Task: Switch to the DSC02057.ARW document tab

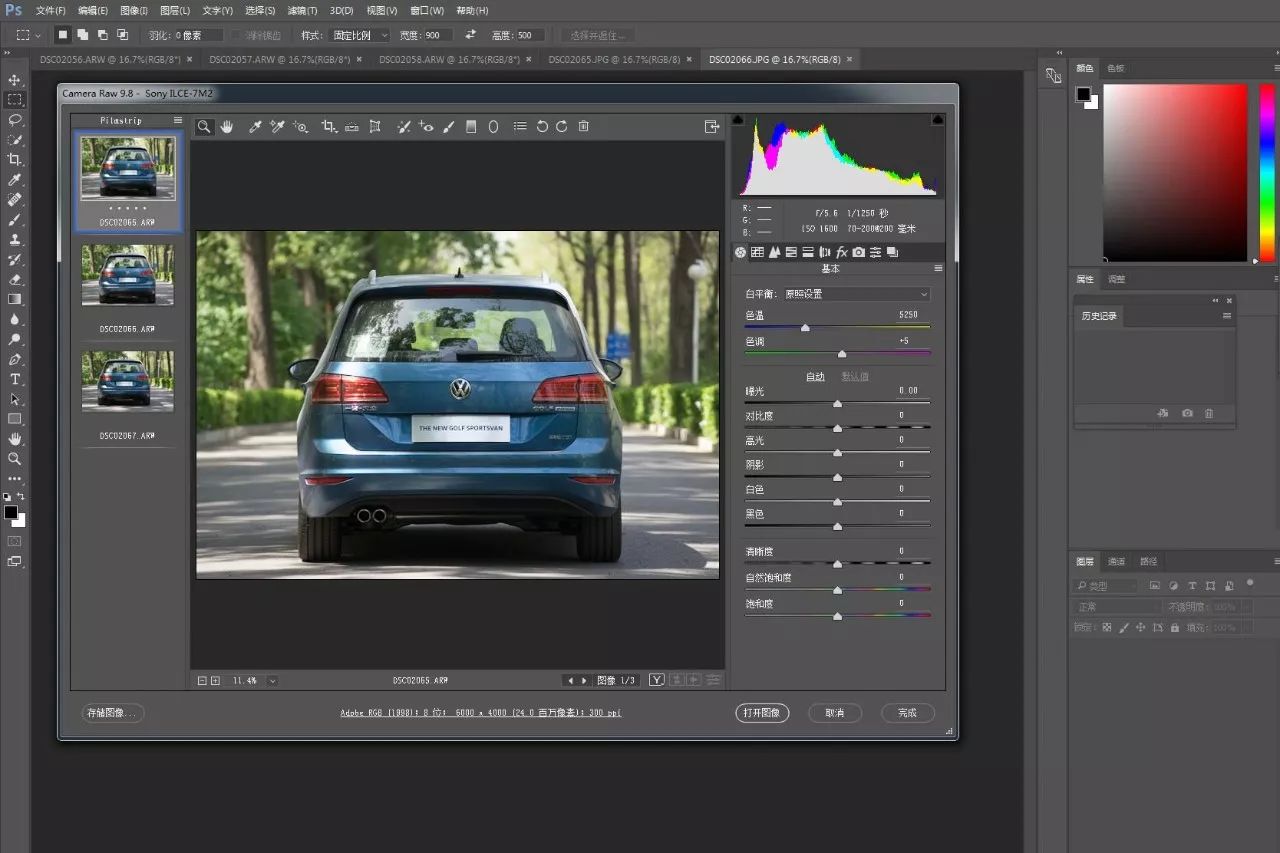Action: [x=279, y=59]
